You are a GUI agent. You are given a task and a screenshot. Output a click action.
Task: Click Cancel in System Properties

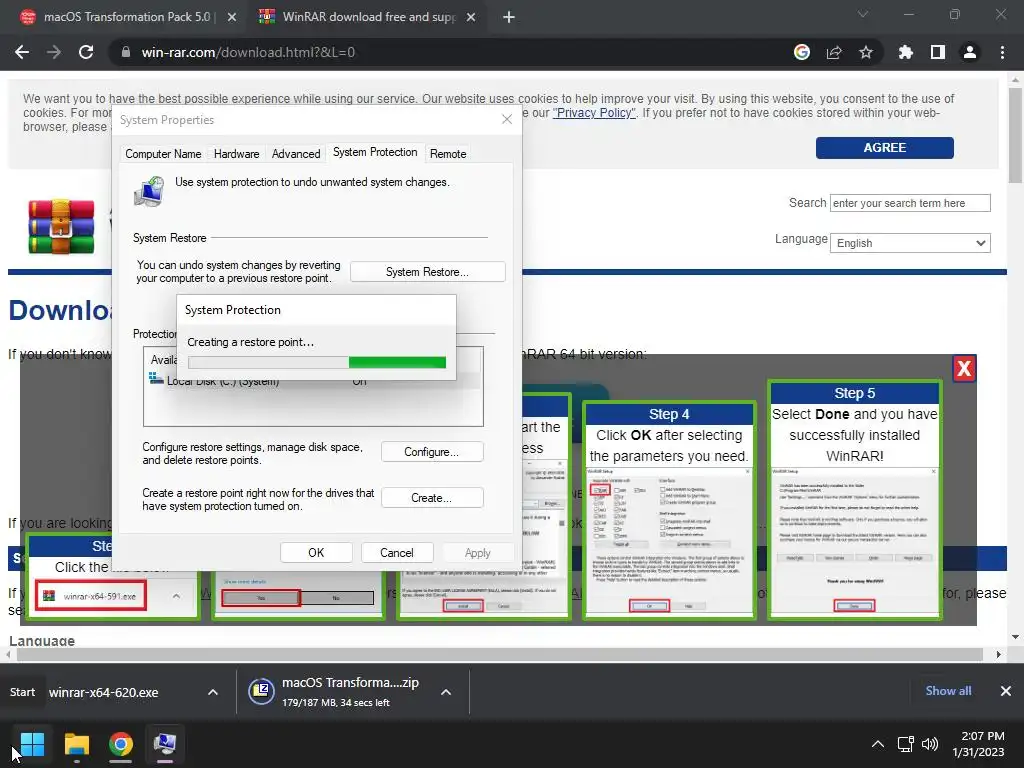point(396,552)
